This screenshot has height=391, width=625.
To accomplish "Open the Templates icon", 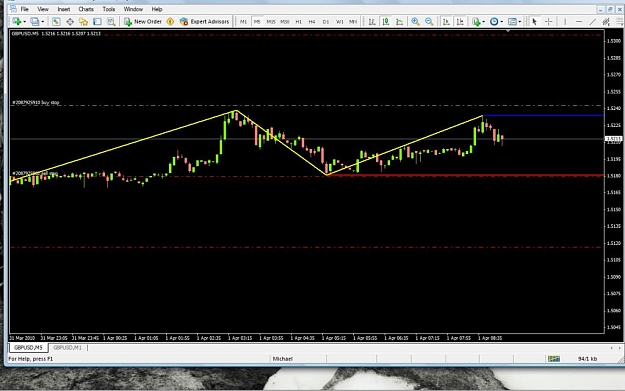I will click(513, 22).
